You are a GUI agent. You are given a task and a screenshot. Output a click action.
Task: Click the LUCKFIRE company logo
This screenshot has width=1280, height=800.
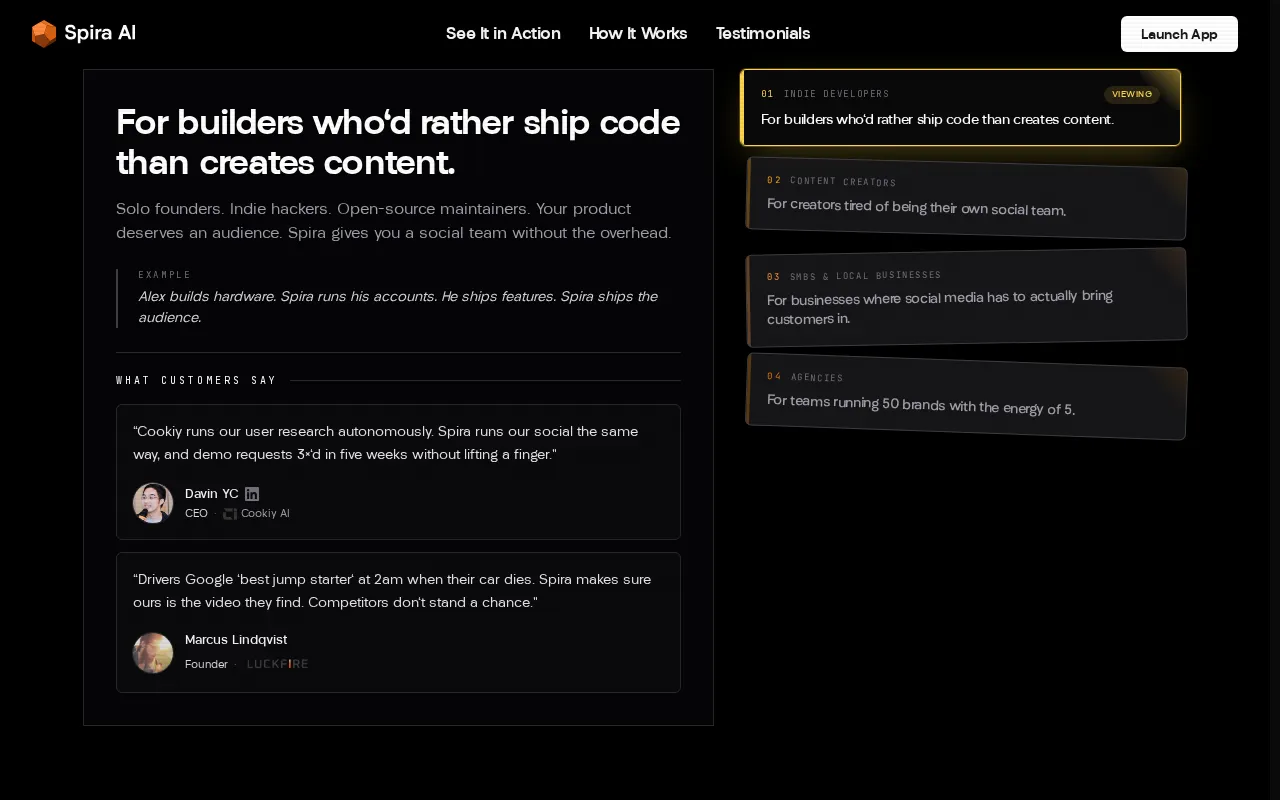[278, 664]
